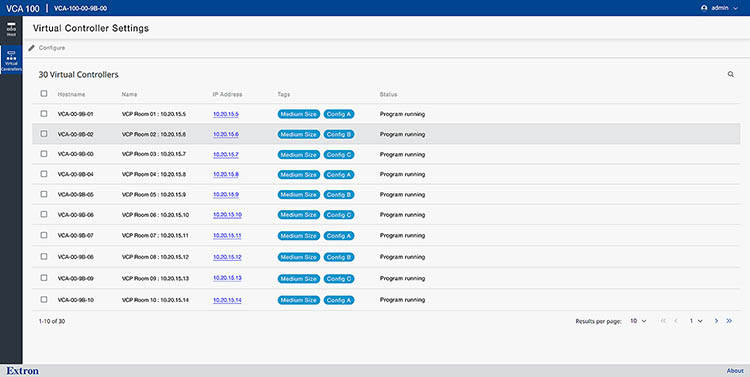Click the pencil Configure icon
The image size is (750, 377).
coord(32,48)
